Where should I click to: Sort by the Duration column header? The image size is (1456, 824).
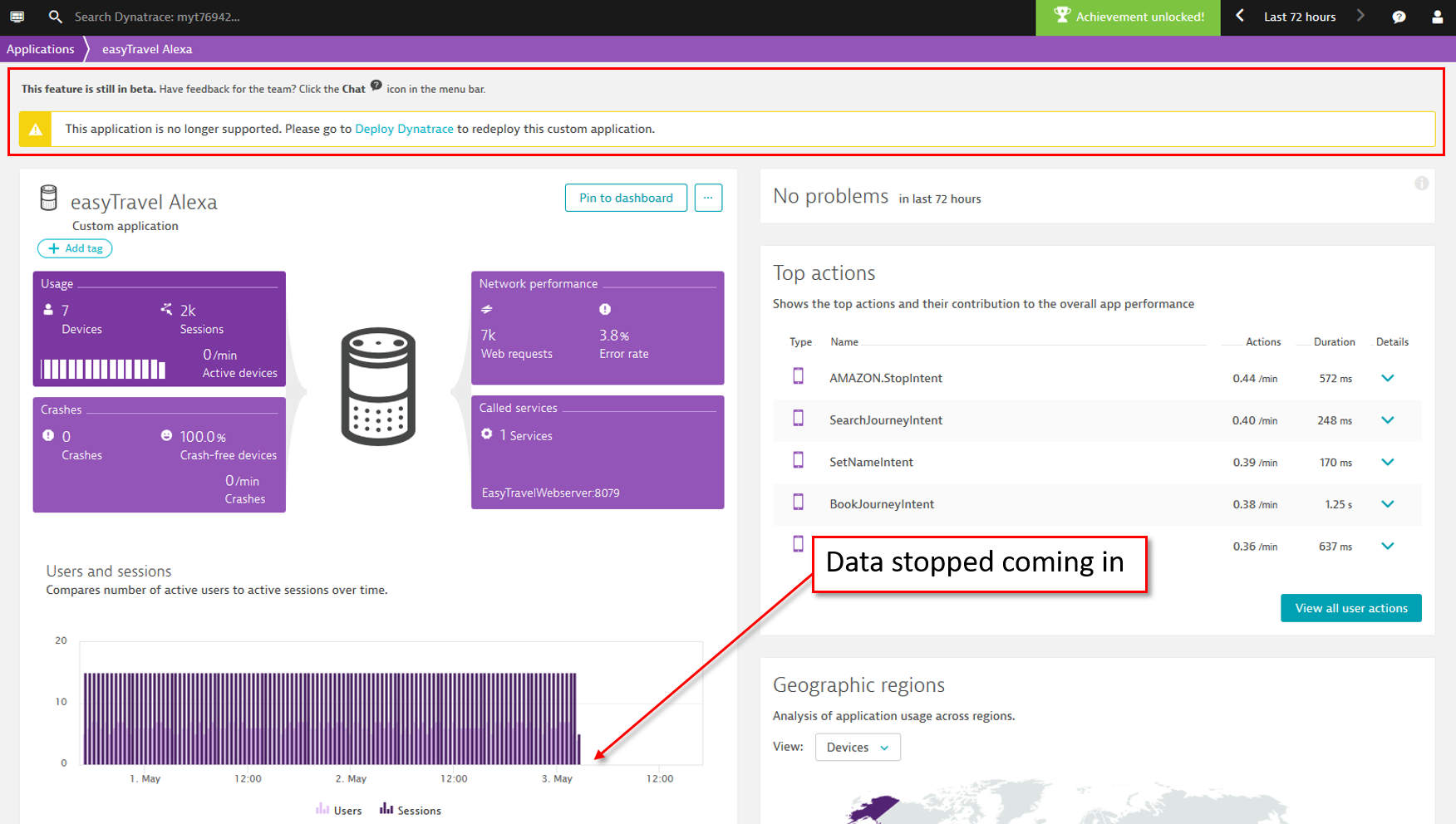(1334, 342)
